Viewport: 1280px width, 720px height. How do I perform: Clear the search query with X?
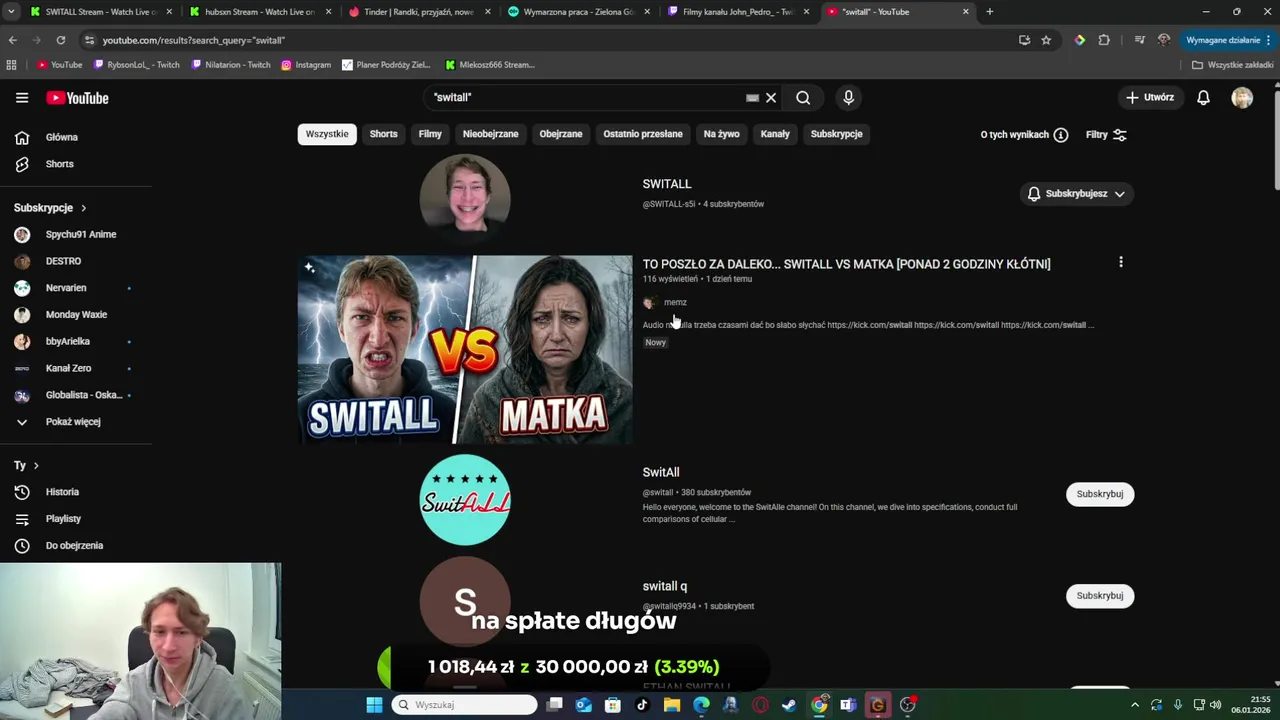pyautogui.click(x=771, y=98)
